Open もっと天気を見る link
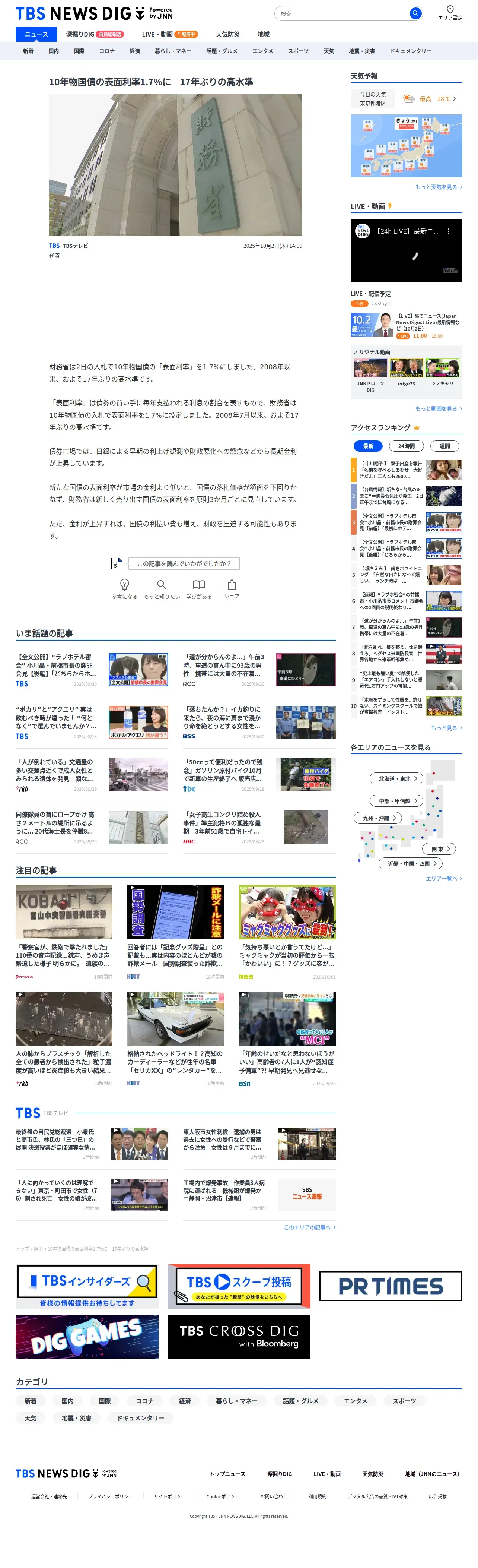This screenshot has height=1568, width=478. 439,187
